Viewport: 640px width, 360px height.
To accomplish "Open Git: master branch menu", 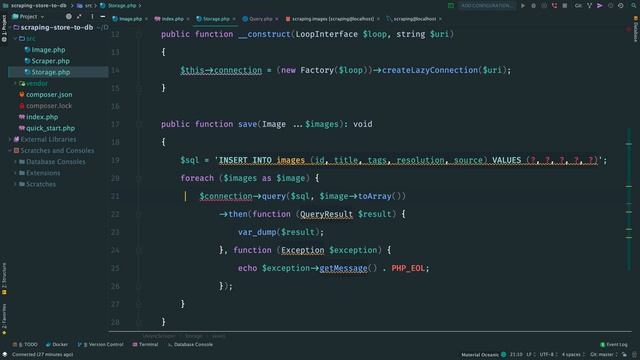I will point(604,354).
